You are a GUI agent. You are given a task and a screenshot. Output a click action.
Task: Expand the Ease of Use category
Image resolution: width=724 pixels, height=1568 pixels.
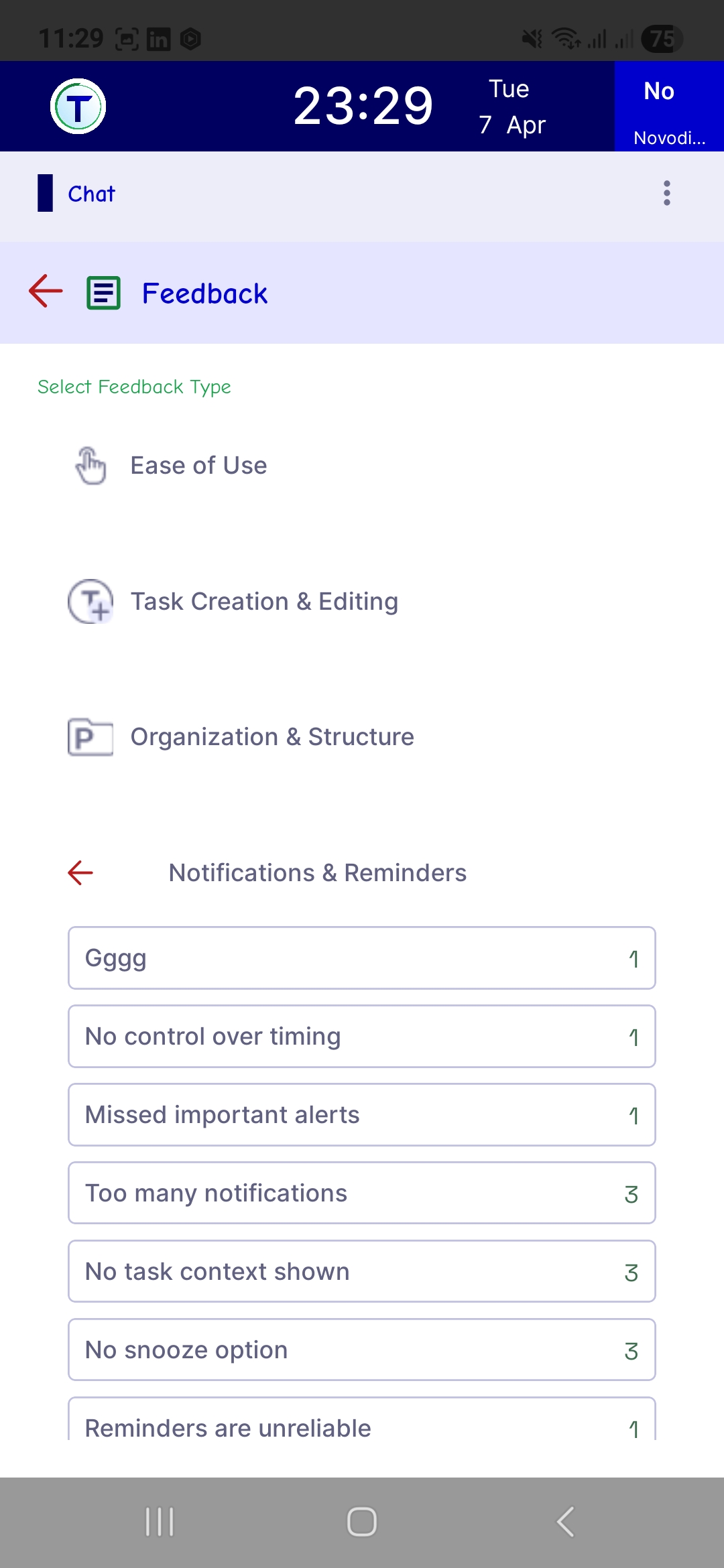click(x=198, y=466)
